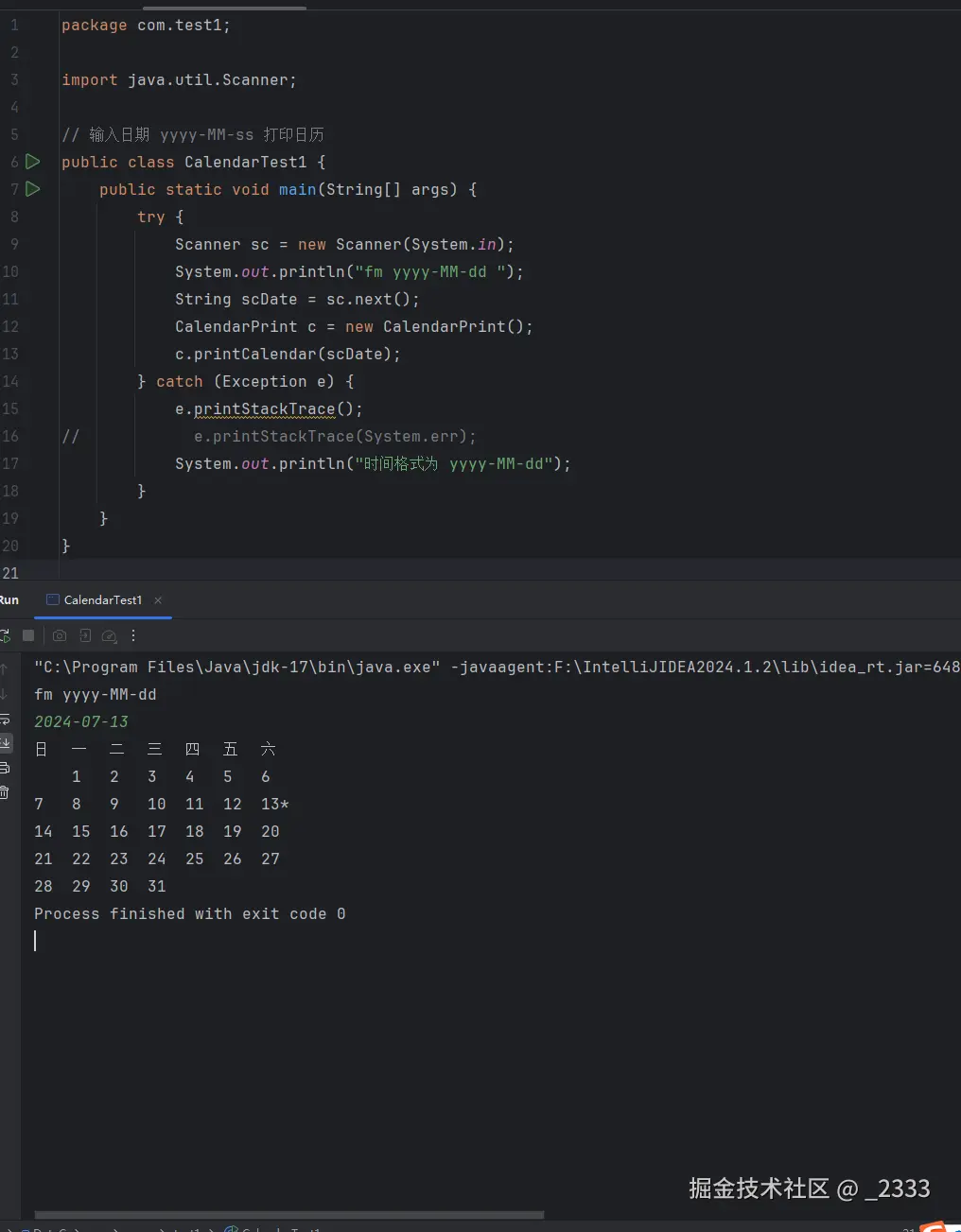Toggle scroll to end of console
Screen dimensions: 961x1232
[x=5, y=743]
